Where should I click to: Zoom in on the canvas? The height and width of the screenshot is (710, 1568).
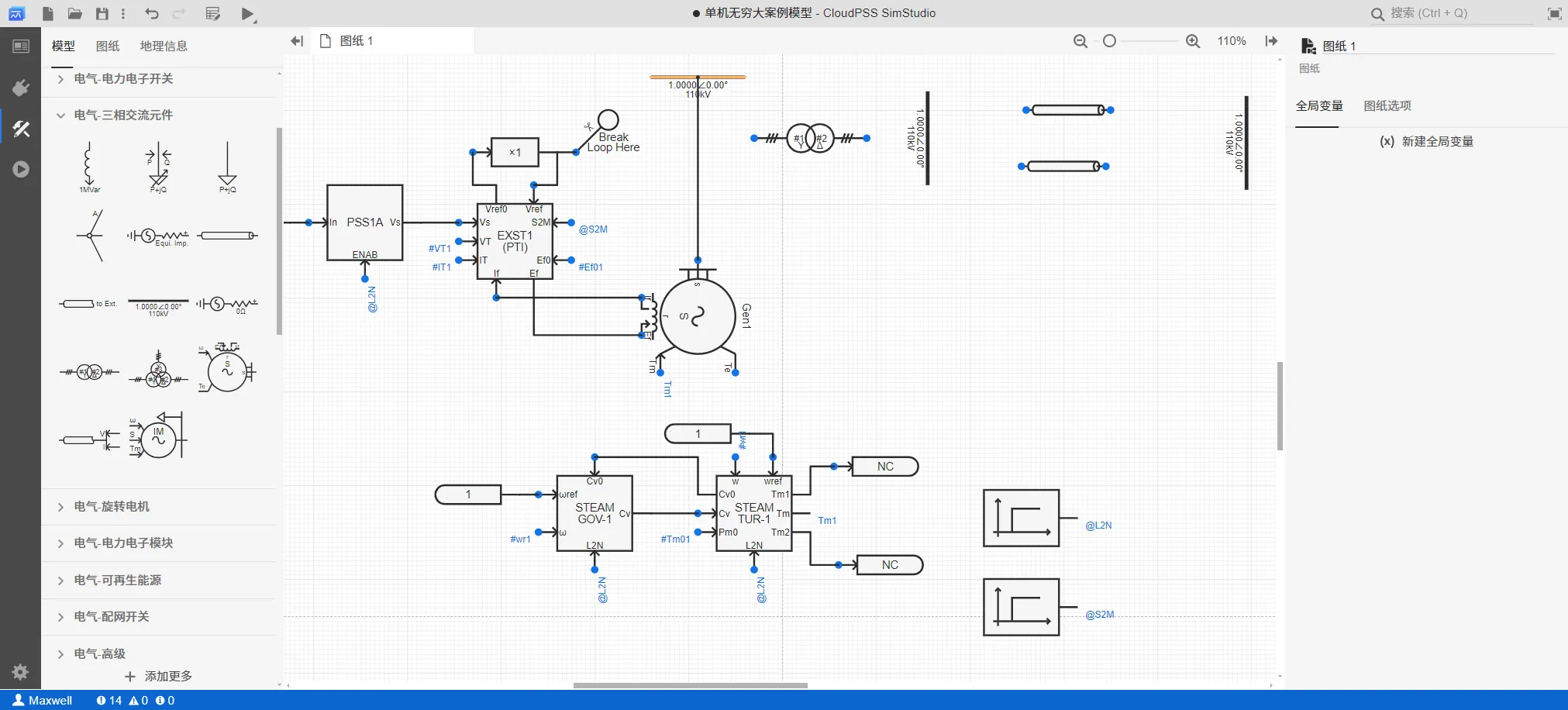(x=1193, y=41)
